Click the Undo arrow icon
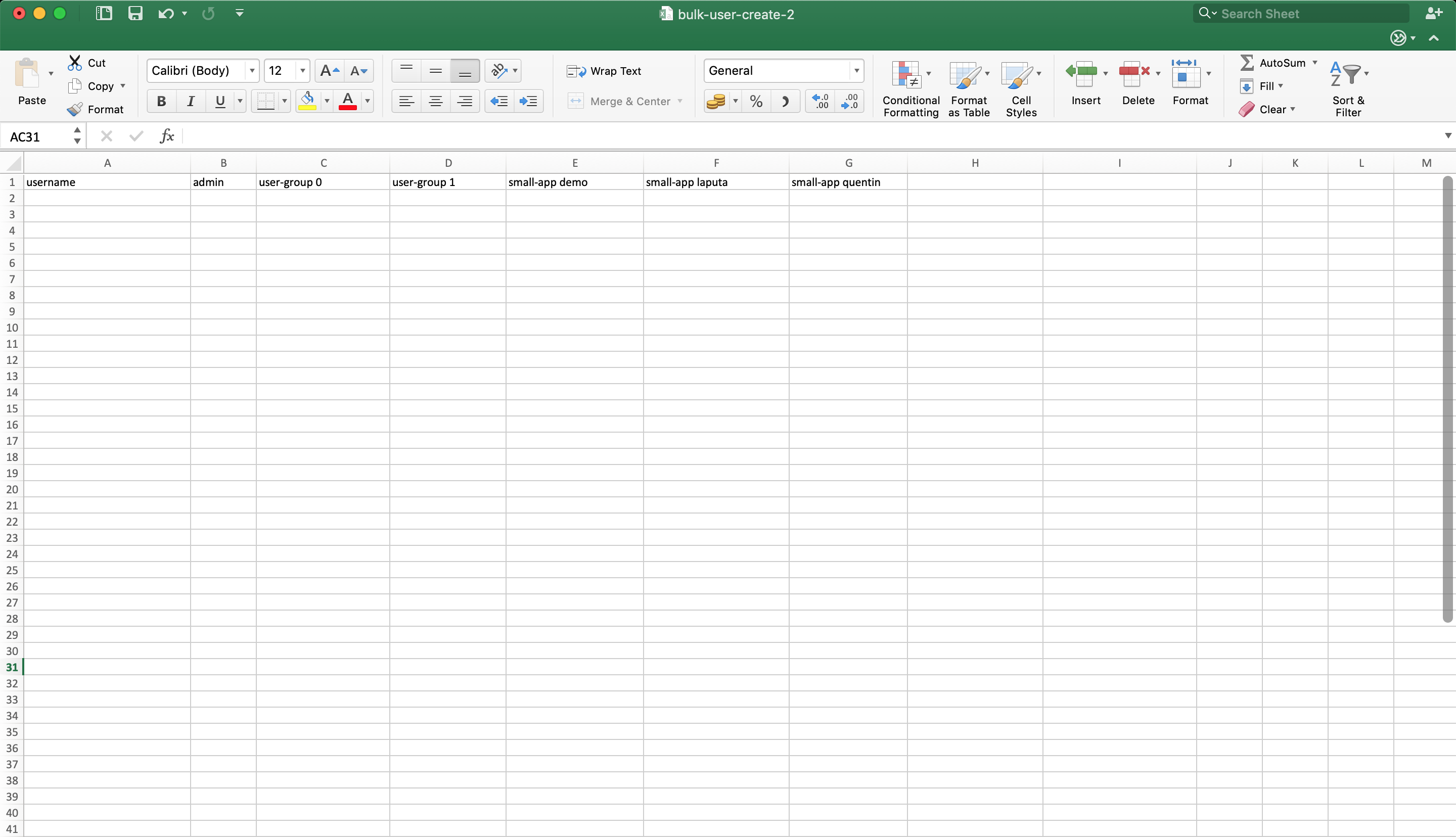This screenshot has height=837, width=1456. click(165, 13)
